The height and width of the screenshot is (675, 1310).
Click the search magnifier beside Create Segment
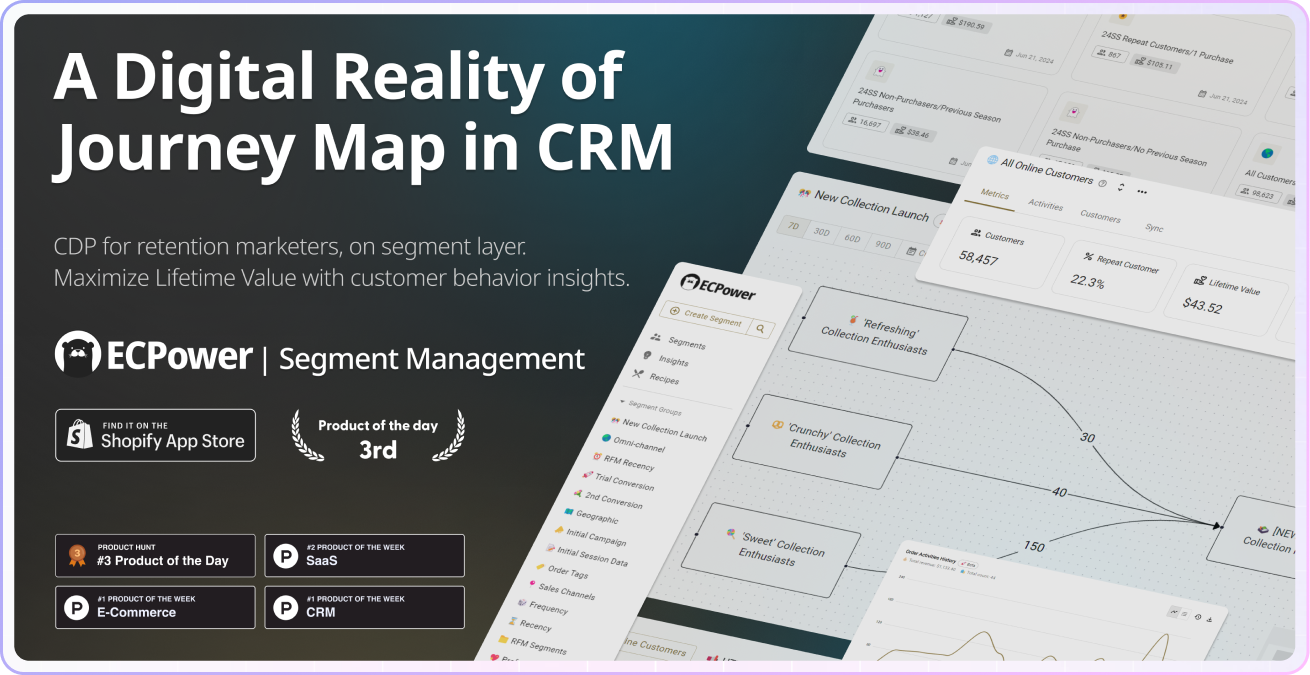coord(760,328)
